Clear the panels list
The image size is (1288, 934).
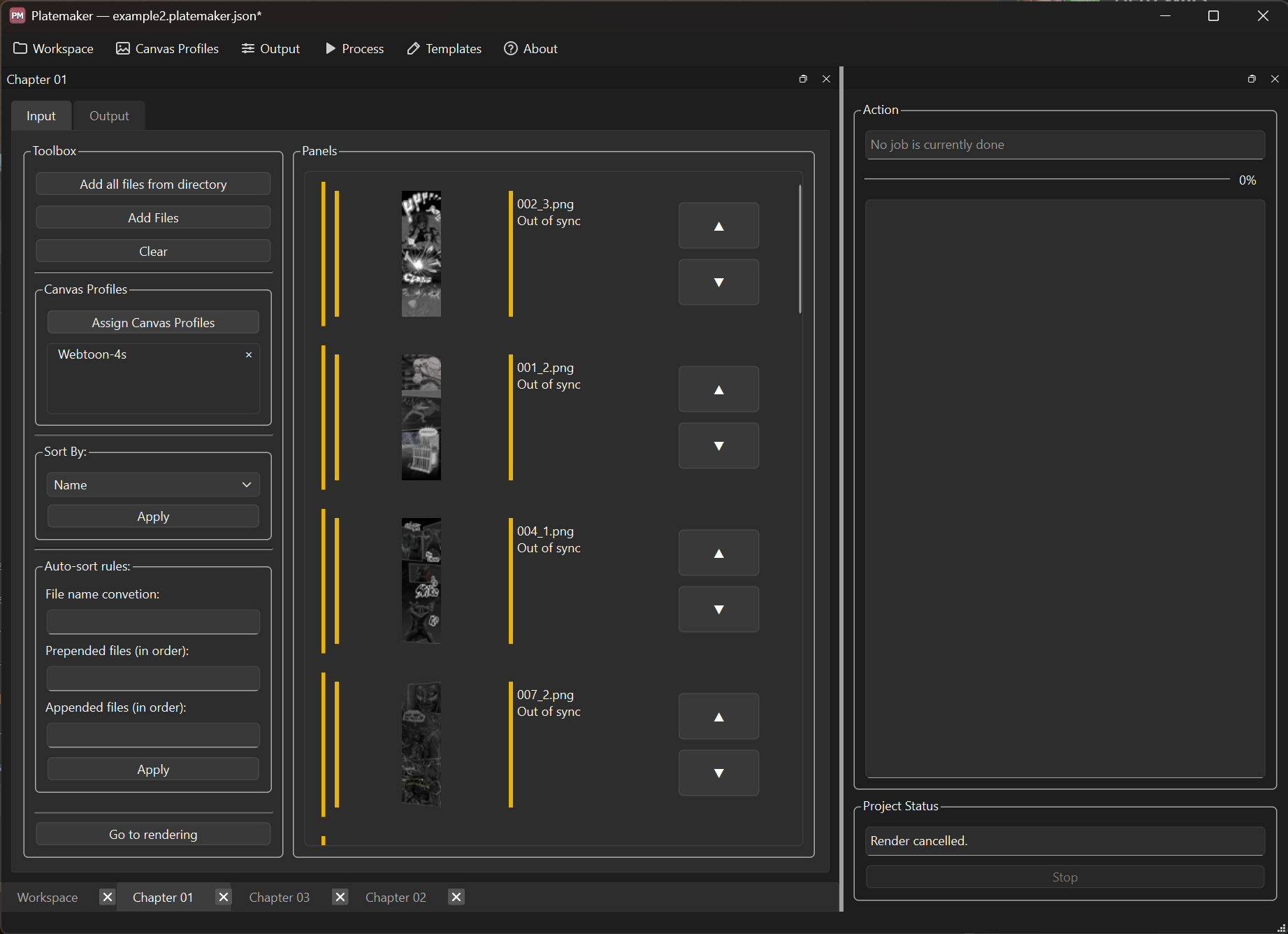[x=153, y=252]
